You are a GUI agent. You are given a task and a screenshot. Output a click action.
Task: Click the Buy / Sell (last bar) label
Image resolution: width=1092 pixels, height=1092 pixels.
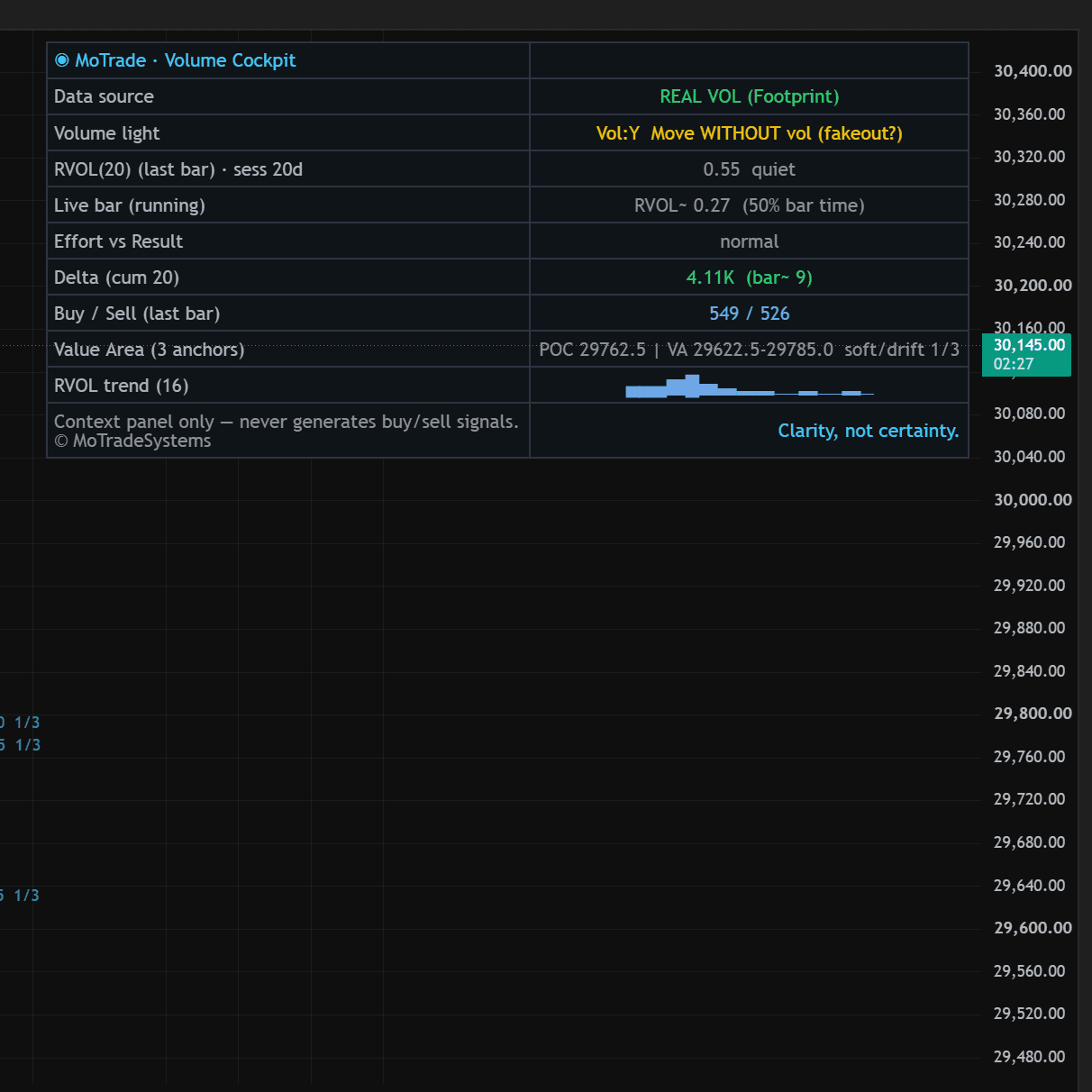point(137,314)
